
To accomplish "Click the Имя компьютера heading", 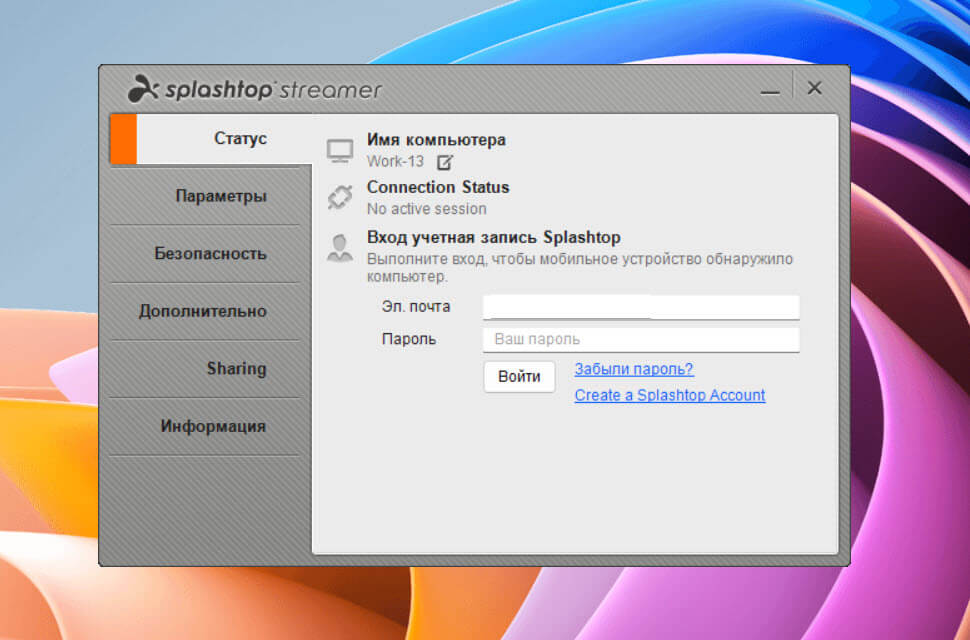I will click(436, 140).
